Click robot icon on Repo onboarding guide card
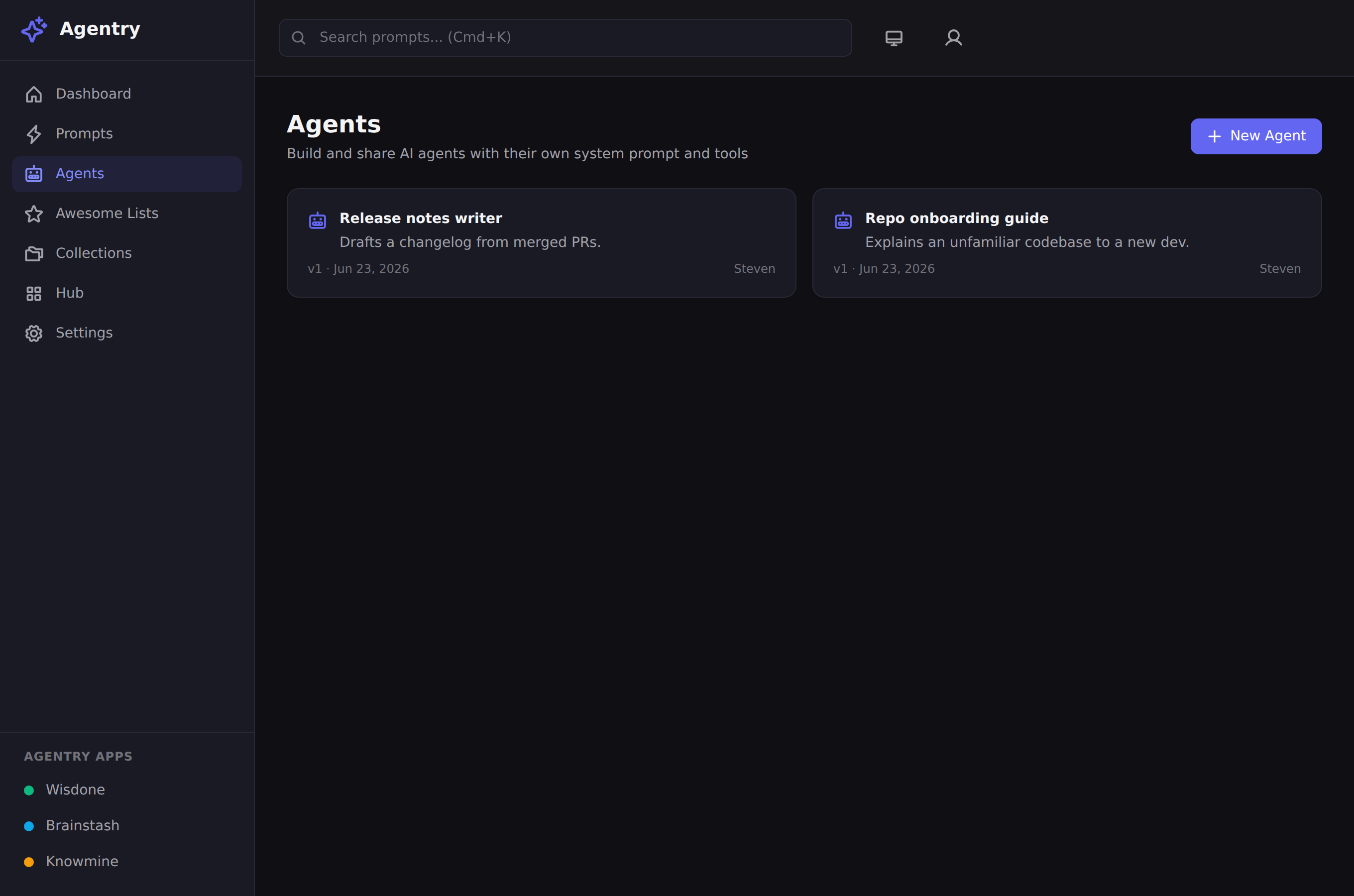This screenshot has height=896, width=1354. click(x=843, y=220)
